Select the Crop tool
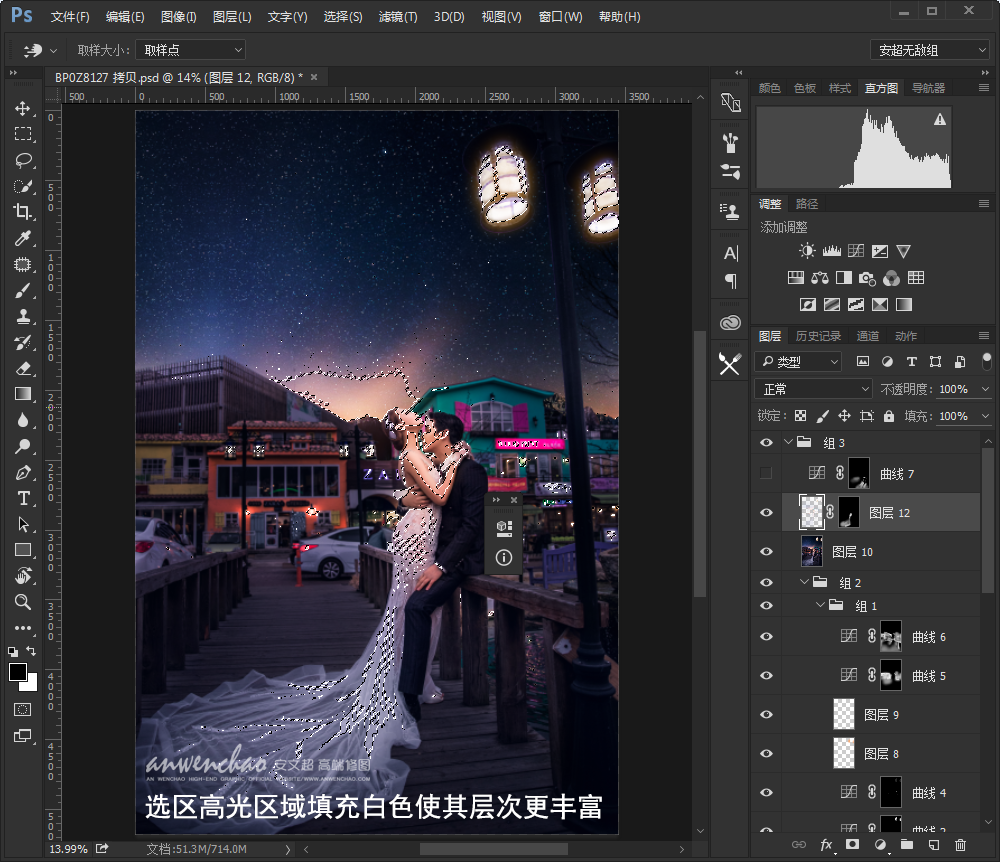1000x862 pixels. (x=23, y=212)
